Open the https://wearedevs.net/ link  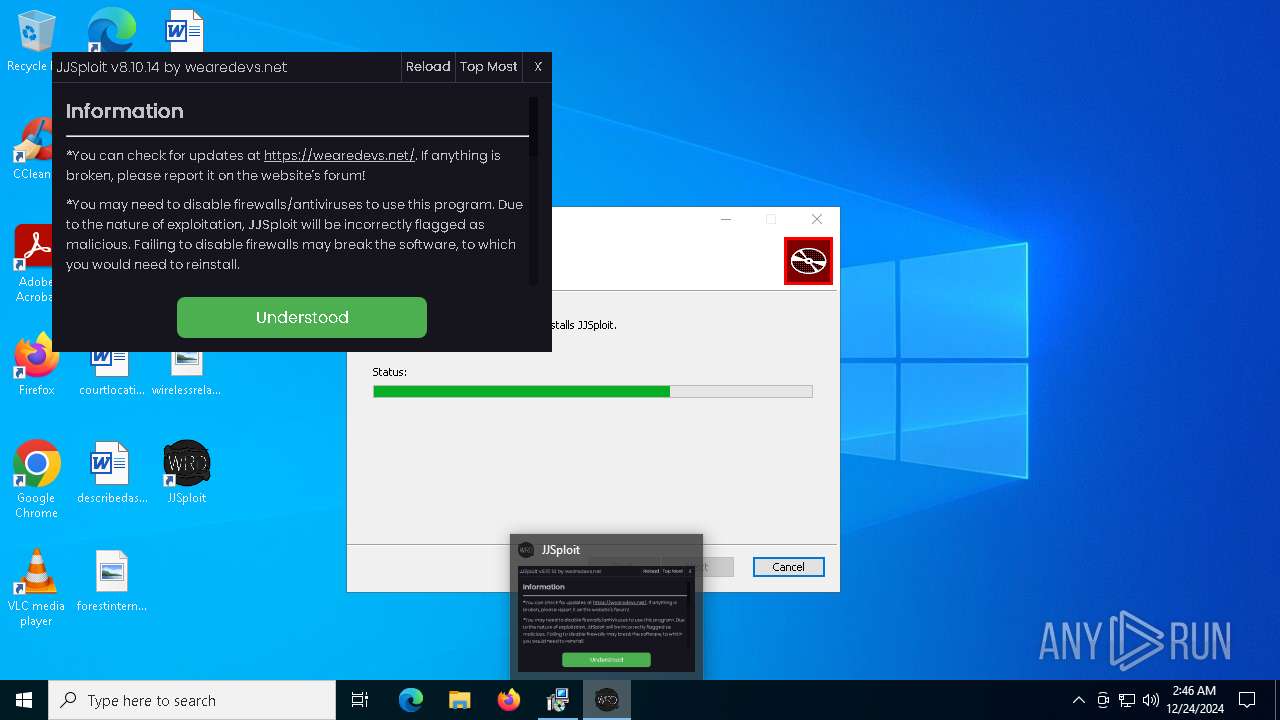(339, 155)
